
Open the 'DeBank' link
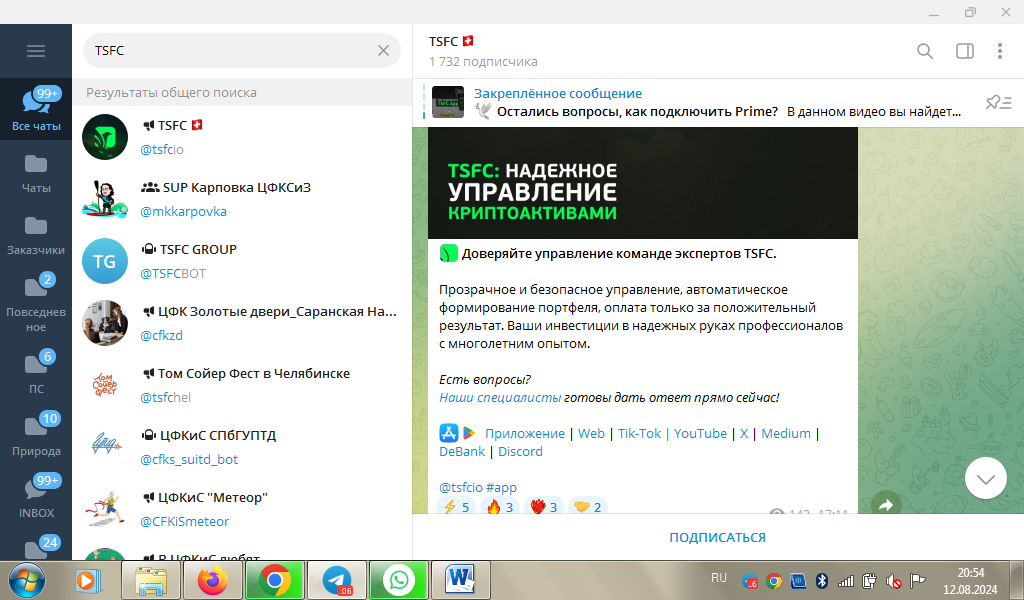coord(462,452)
